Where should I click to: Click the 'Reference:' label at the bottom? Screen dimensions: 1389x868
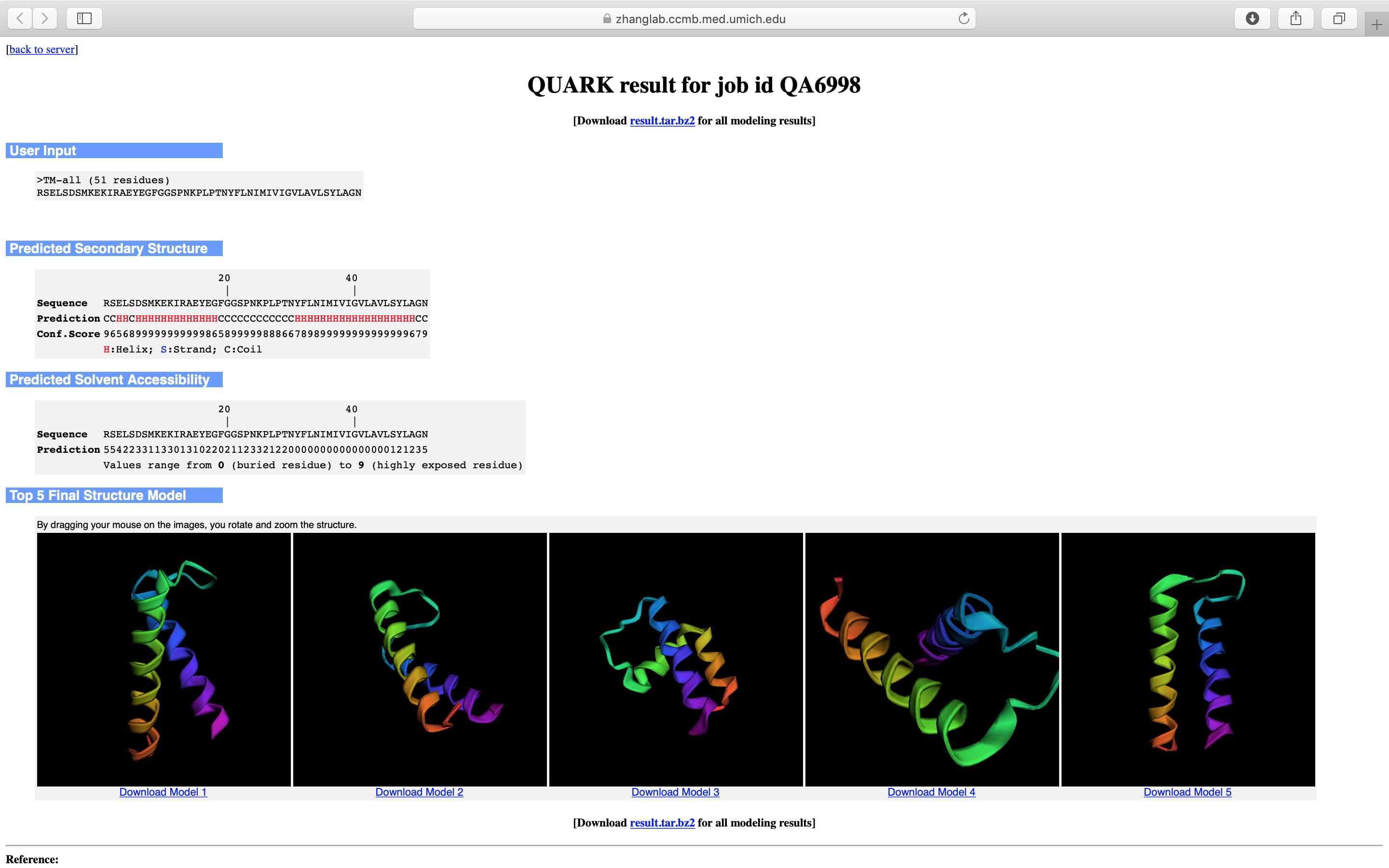[x=32, y=859]
